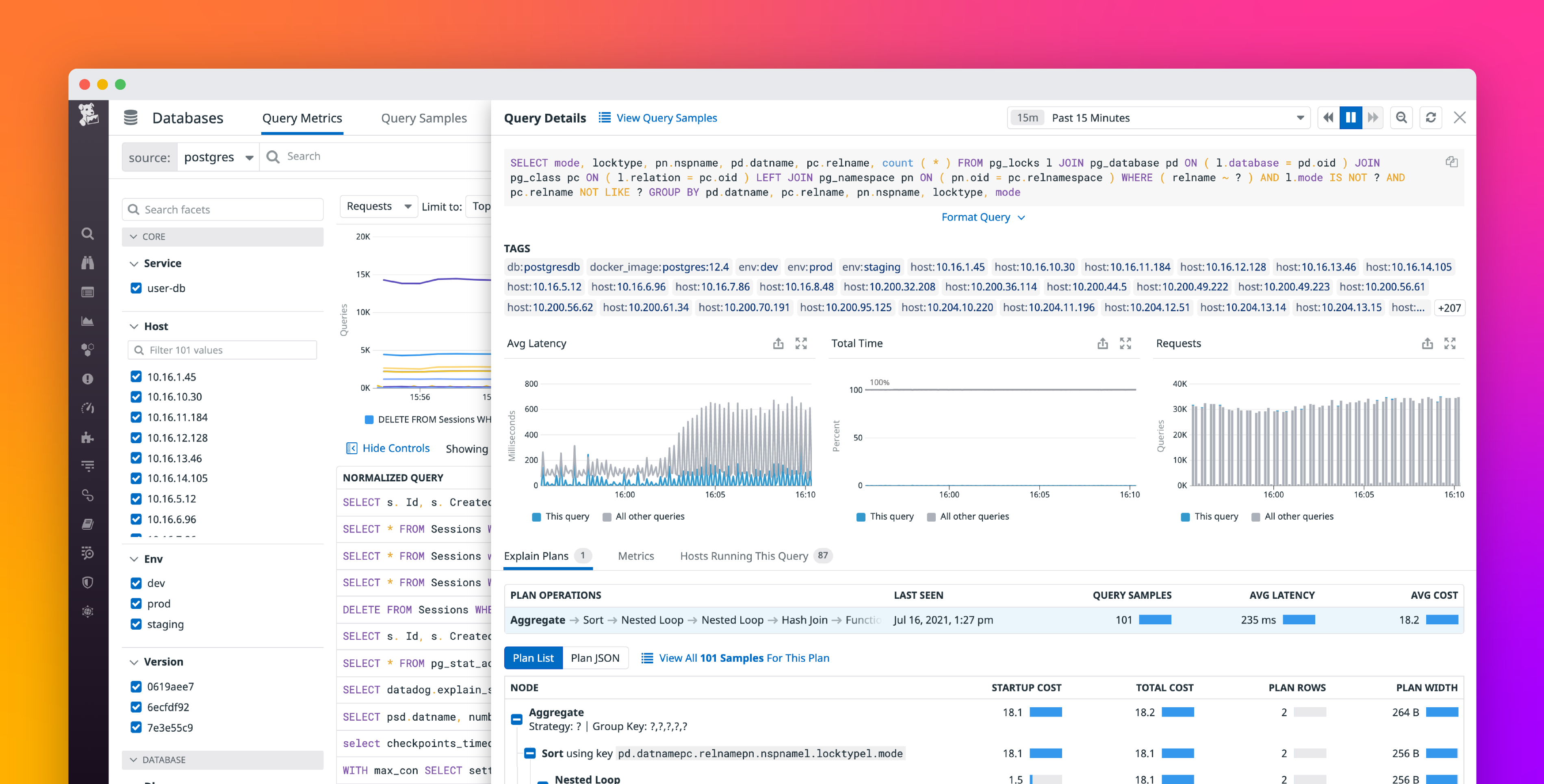Select the APM gauge icon in sidebar
The width and height of the screenshot is (1544, 784).
click(87, 408)
